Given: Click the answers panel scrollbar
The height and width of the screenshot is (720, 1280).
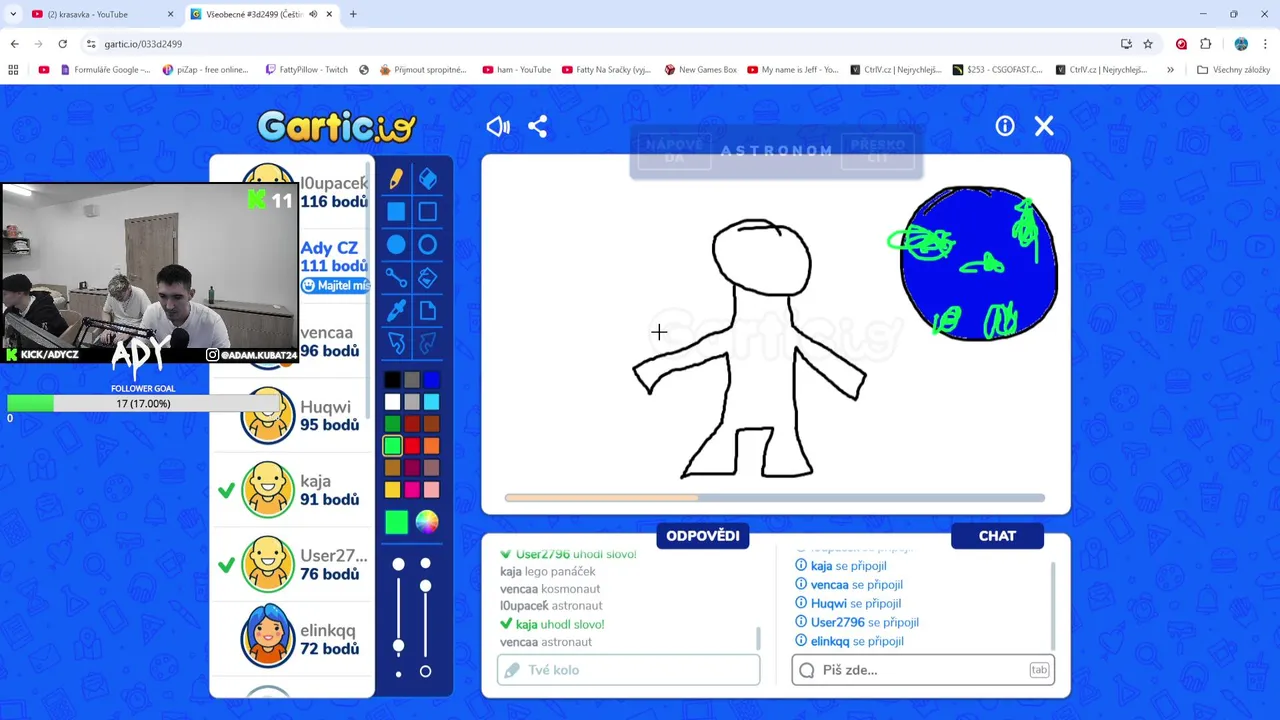Looking at the screenshot, I should coord(758,638).
